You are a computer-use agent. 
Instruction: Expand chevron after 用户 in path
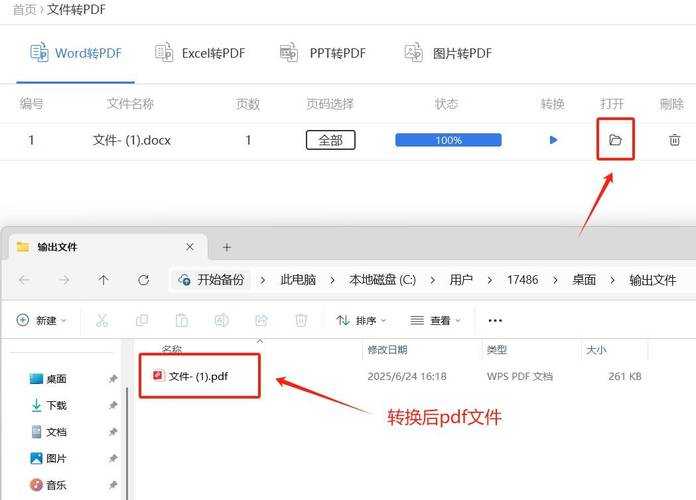point(490,281)
